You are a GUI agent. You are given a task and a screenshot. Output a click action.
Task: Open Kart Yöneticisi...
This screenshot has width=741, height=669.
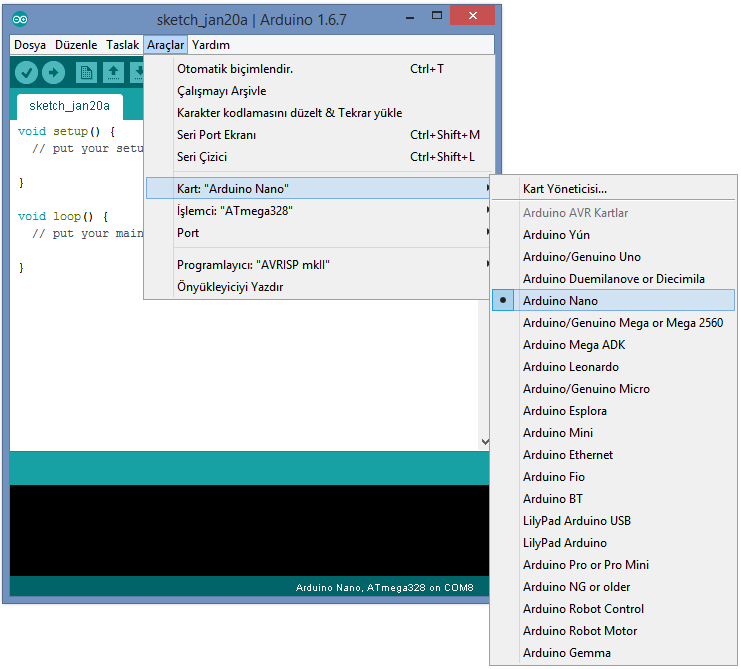(x=613, y=189)
